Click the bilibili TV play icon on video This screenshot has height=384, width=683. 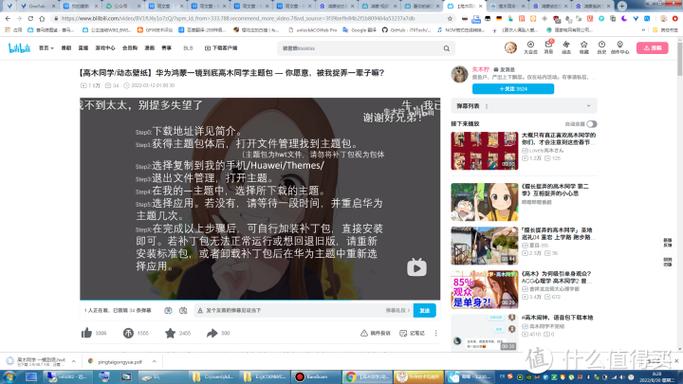[417, 267]
